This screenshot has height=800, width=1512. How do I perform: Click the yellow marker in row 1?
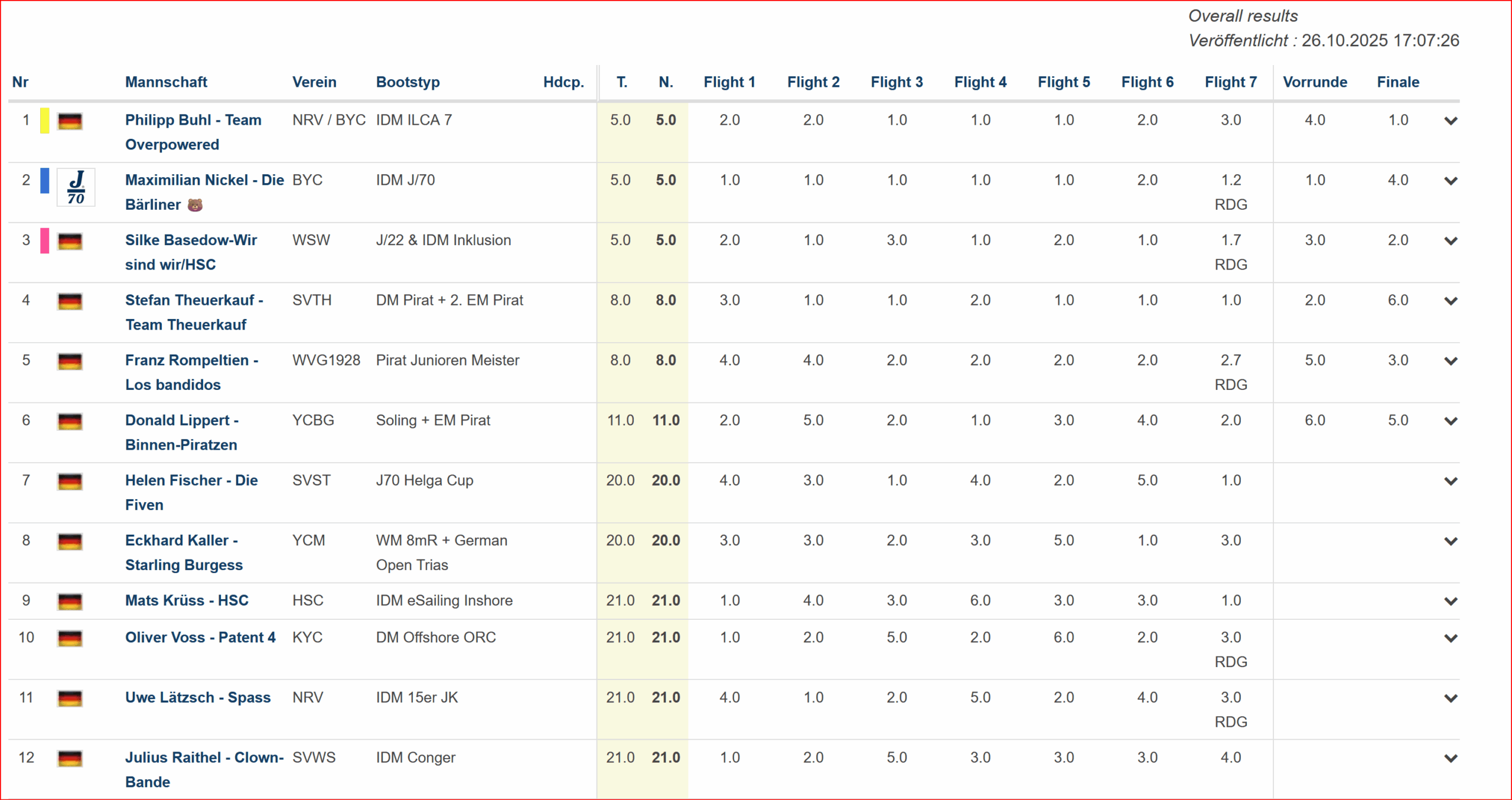[x=45, y=121]
